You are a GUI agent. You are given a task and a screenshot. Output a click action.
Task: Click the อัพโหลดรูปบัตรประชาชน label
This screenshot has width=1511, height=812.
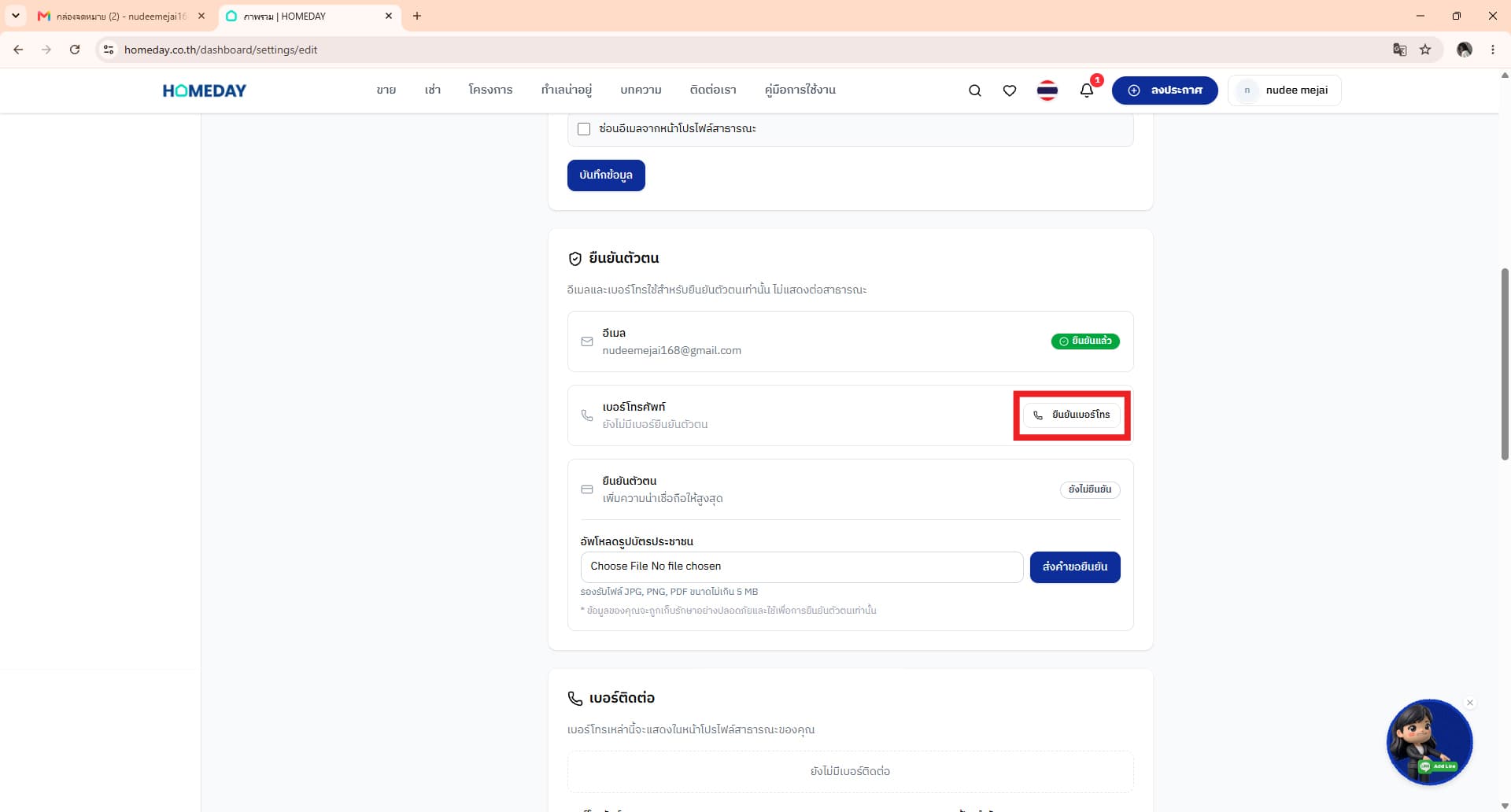(x=637, y=541)
